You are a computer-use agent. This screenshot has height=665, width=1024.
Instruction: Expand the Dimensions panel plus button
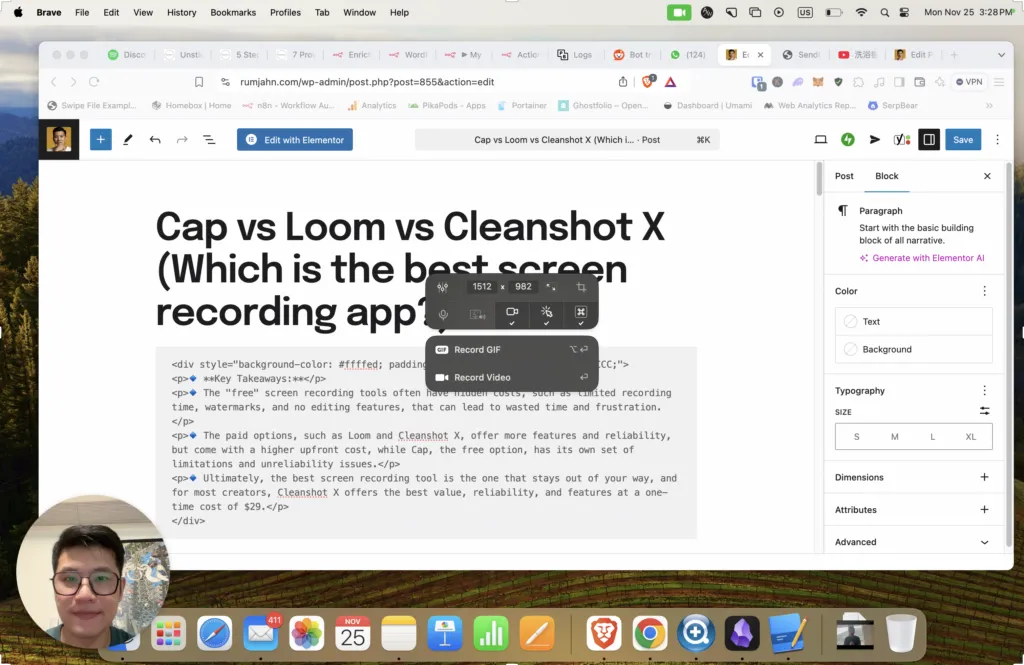(x=984, y=477)
